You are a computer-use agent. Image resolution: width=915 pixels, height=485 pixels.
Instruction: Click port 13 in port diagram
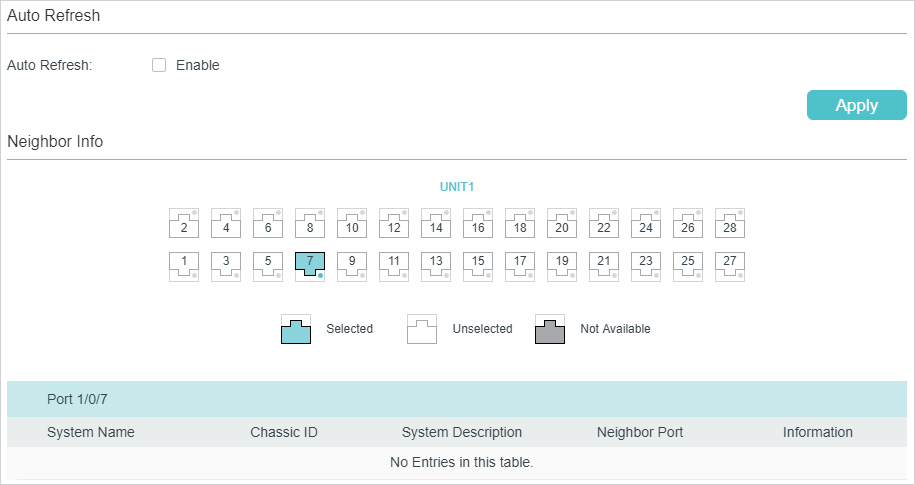[436, 267]
